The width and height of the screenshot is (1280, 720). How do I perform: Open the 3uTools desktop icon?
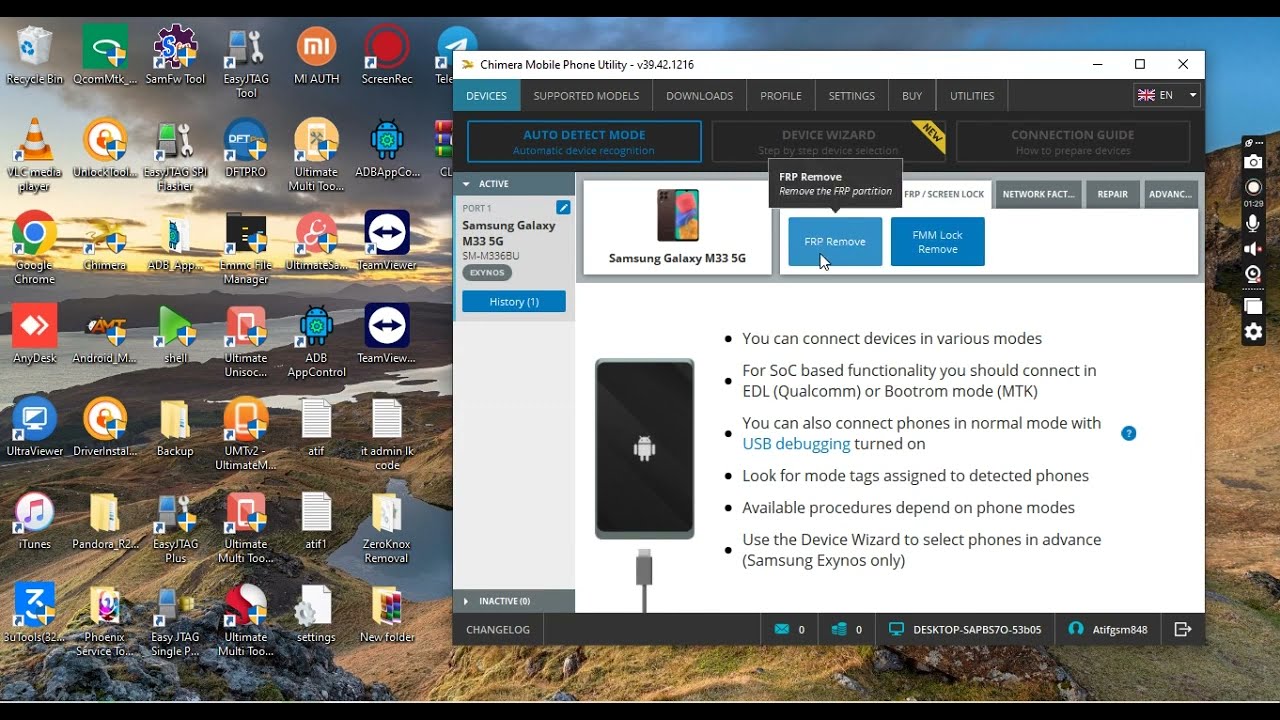pyautogui.click(x=34, y=613)
